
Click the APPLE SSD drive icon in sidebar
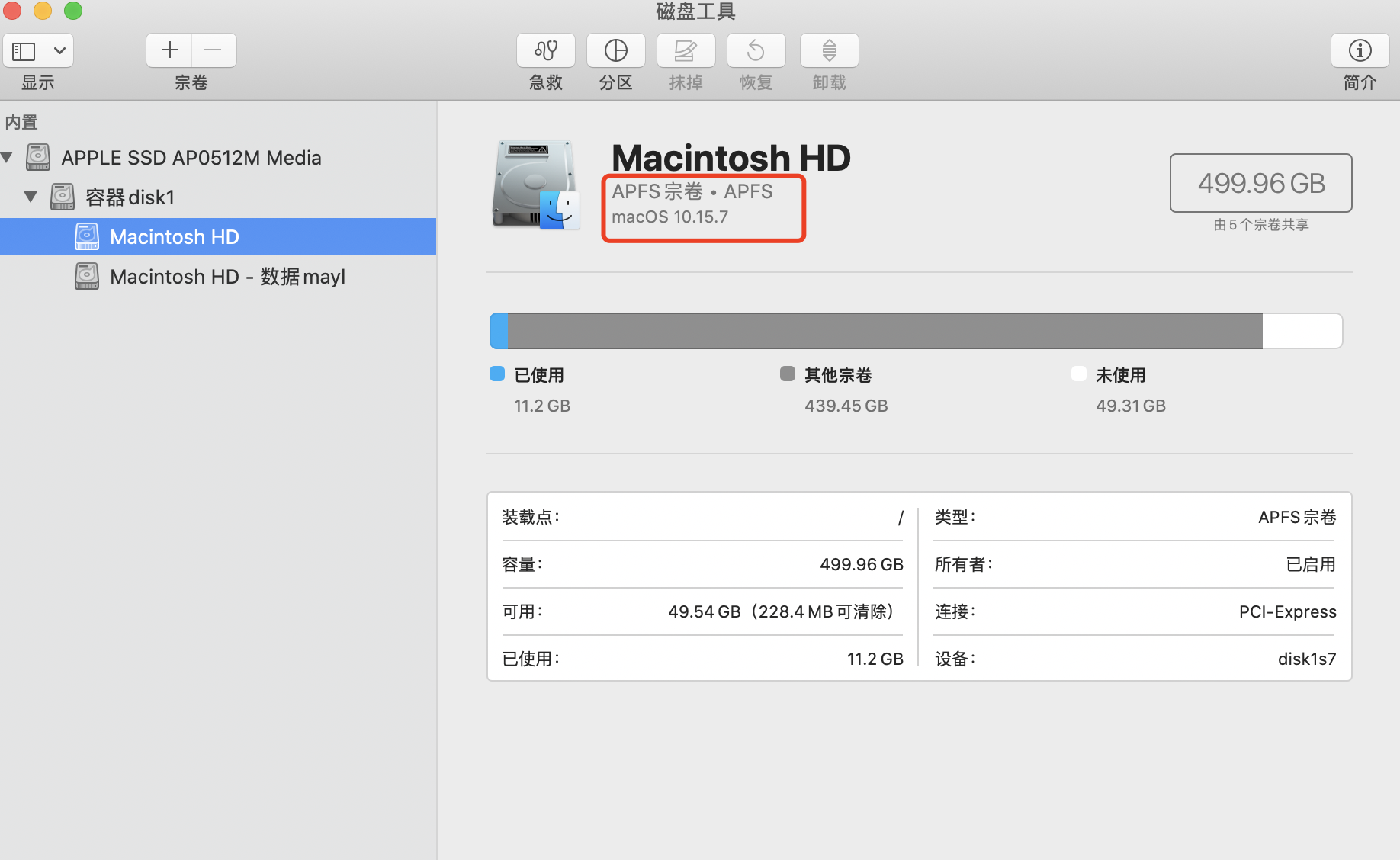pos(38,157)
